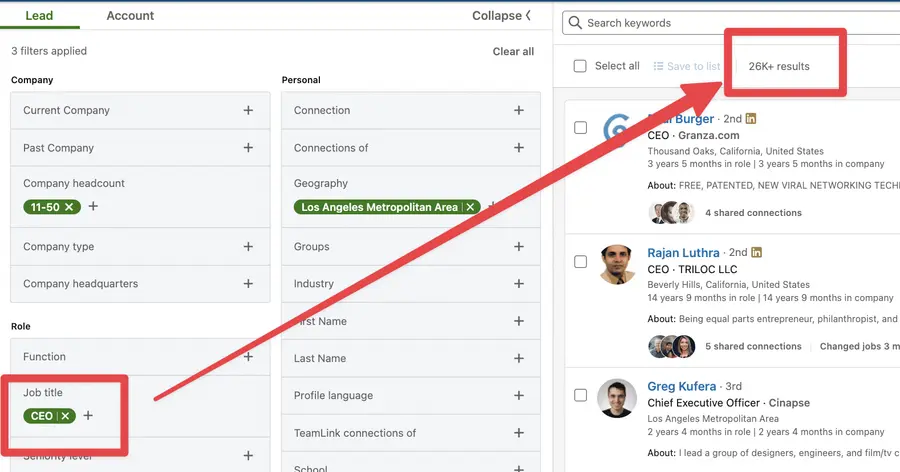Click the 'CEO · TRILOC LLC' text

(692, 269)
